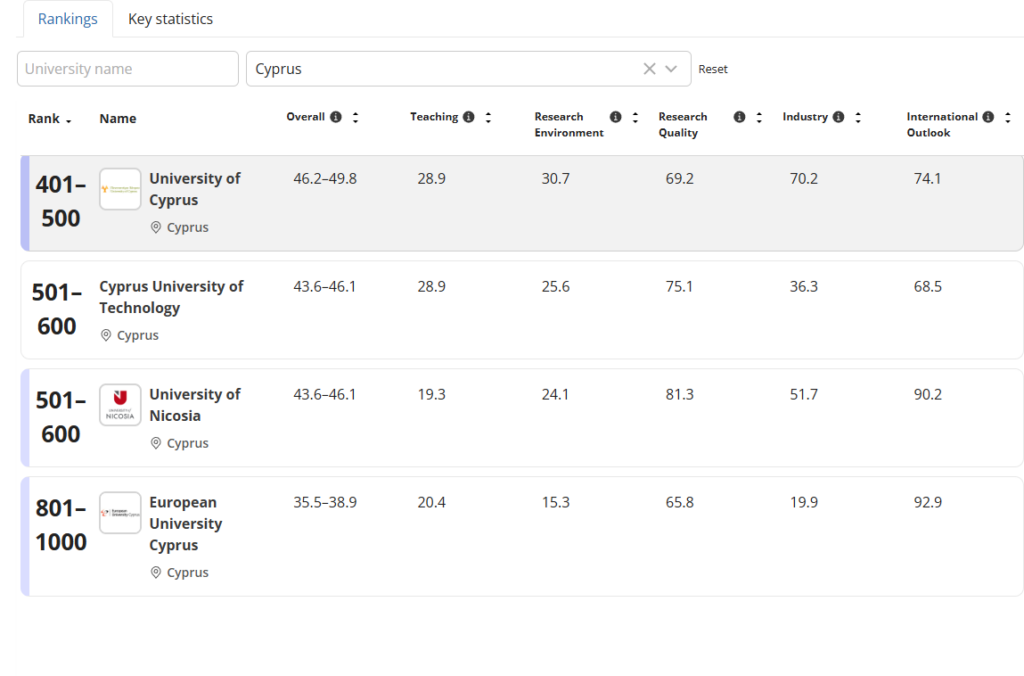Screen dimensions: 1024x676
Task: Reset the search filters
Action: [x=713, y=69]
